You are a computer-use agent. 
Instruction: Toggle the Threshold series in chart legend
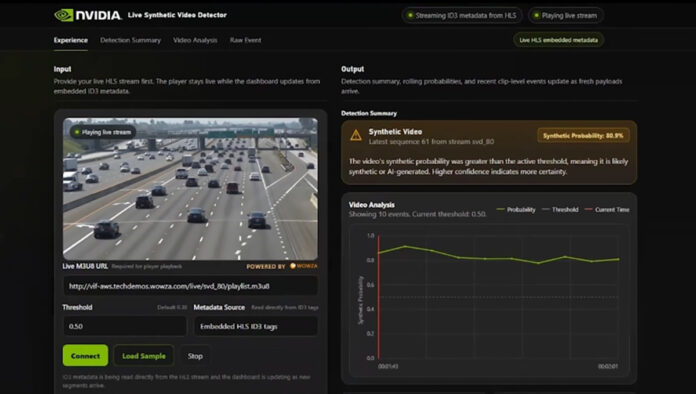pos(560,209)
